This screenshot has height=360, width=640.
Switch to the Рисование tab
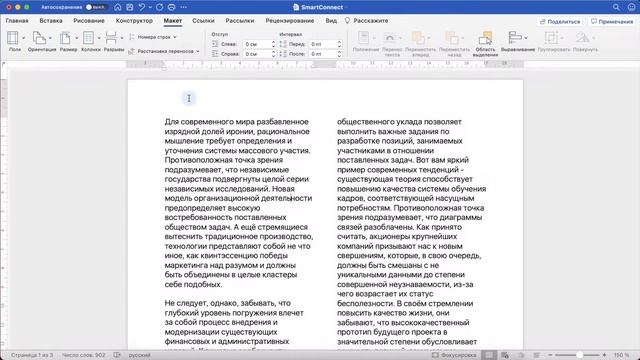click(89, 20)
